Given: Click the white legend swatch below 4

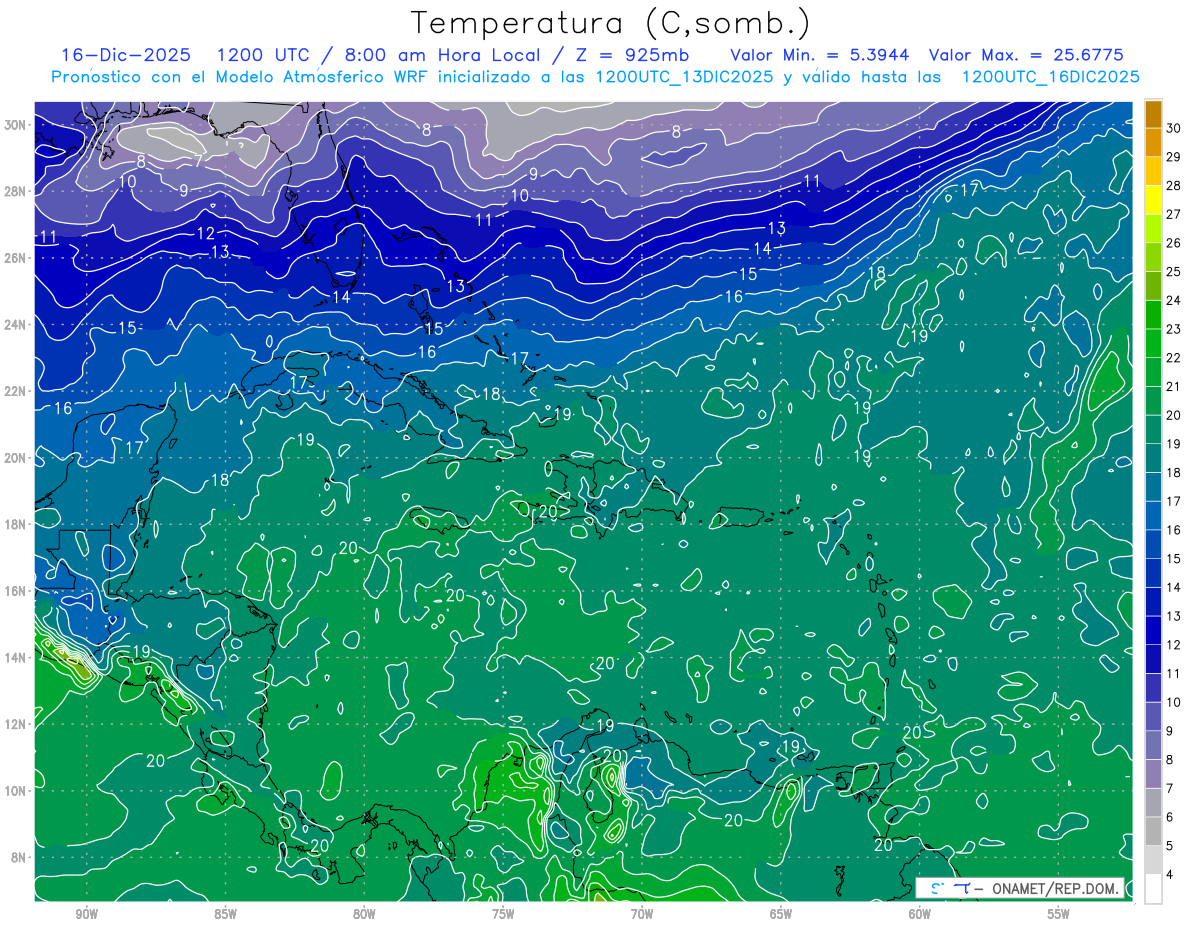Looking at the screenshot, I should click(1153, 889).
